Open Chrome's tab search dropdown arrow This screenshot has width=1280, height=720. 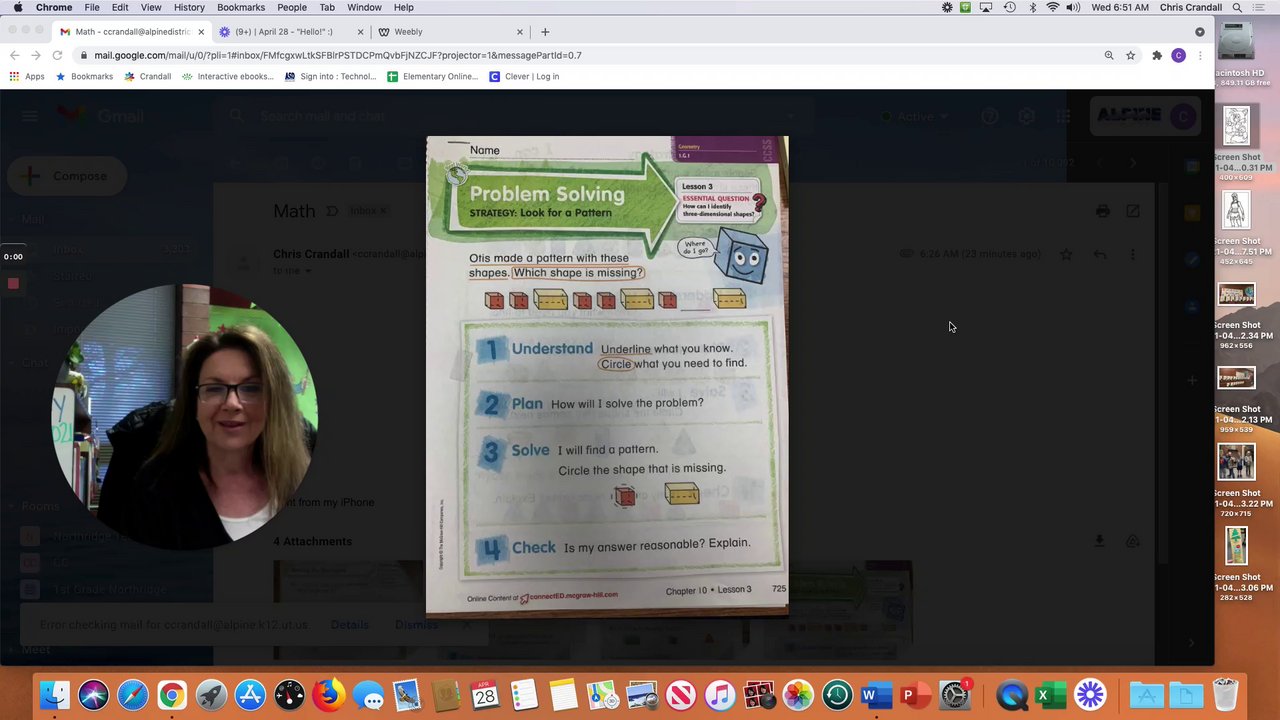[1200, 31]
